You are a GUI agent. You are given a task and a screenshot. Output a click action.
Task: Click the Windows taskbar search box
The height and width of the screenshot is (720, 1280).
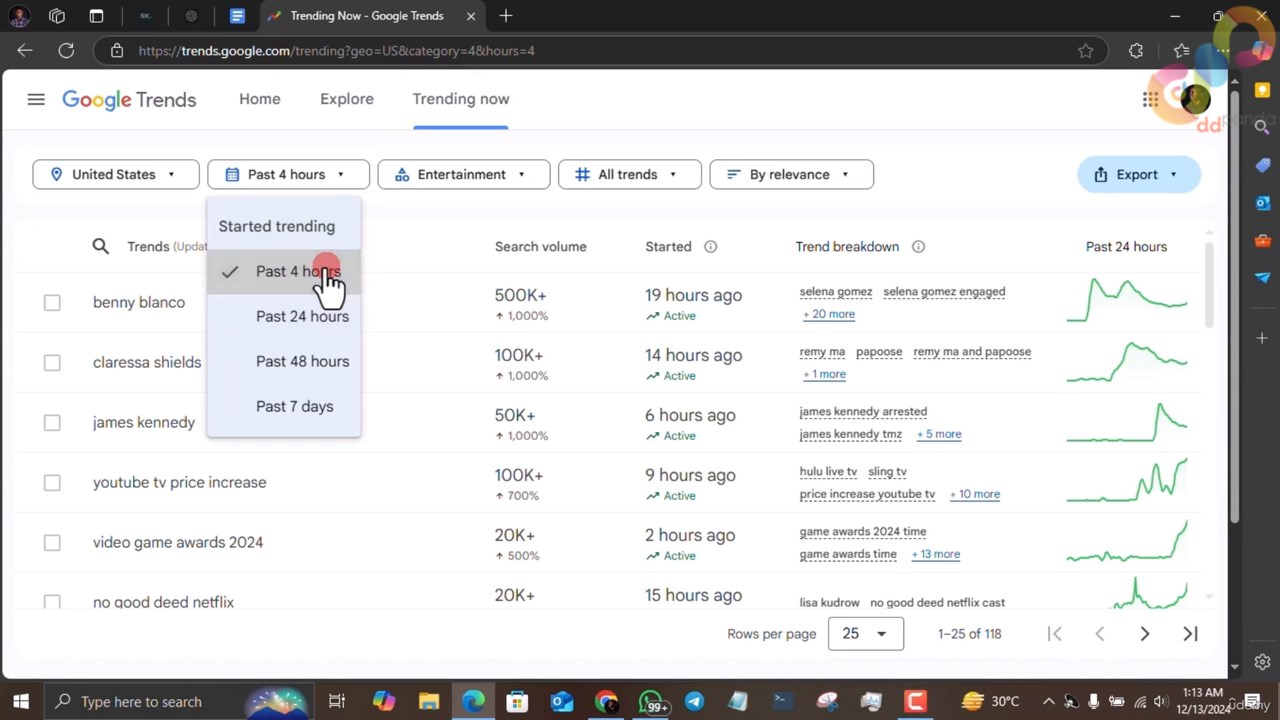click(x=178, y=701)
